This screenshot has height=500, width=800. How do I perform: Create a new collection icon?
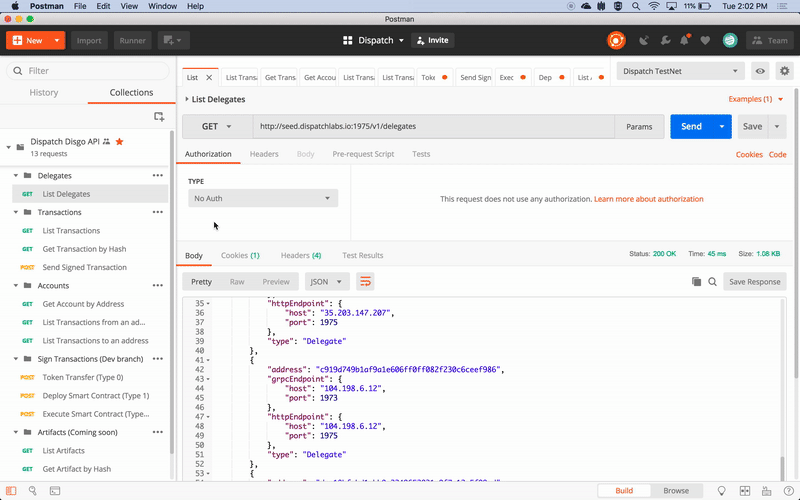pos(159,117)
